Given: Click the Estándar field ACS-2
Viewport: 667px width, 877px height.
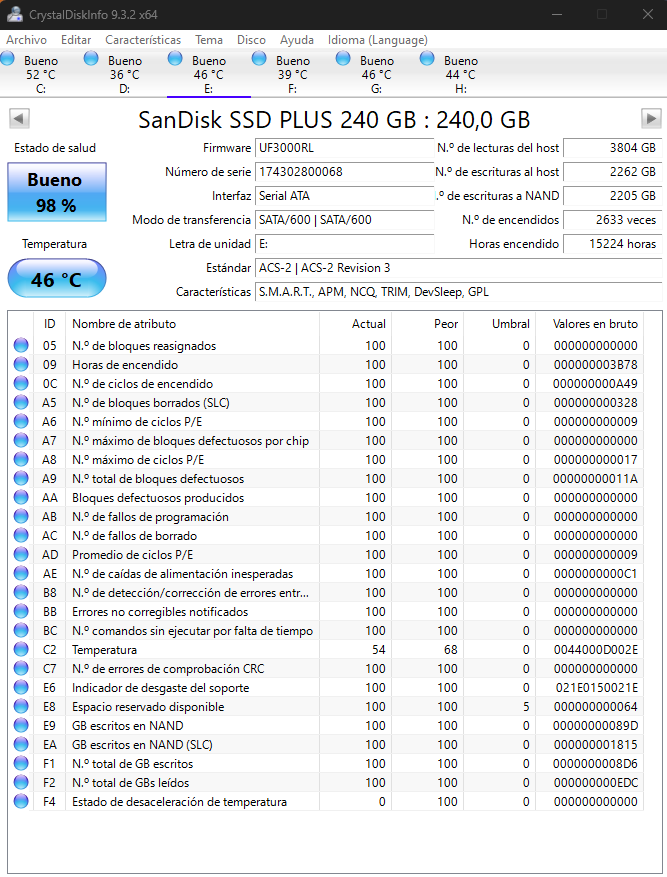Looking at the screenshot, I should click(458, 268).
